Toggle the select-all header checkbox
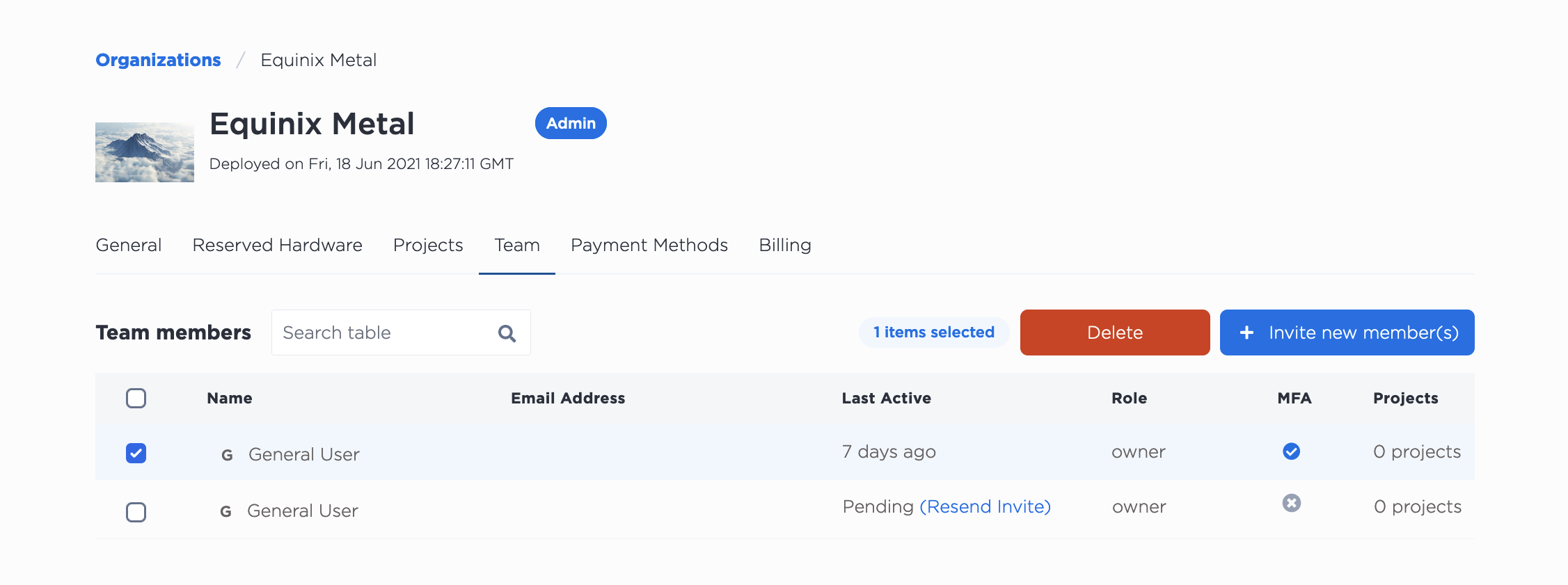The height and width of the screenshot is (585, 1568). click(x=136, y=398)
